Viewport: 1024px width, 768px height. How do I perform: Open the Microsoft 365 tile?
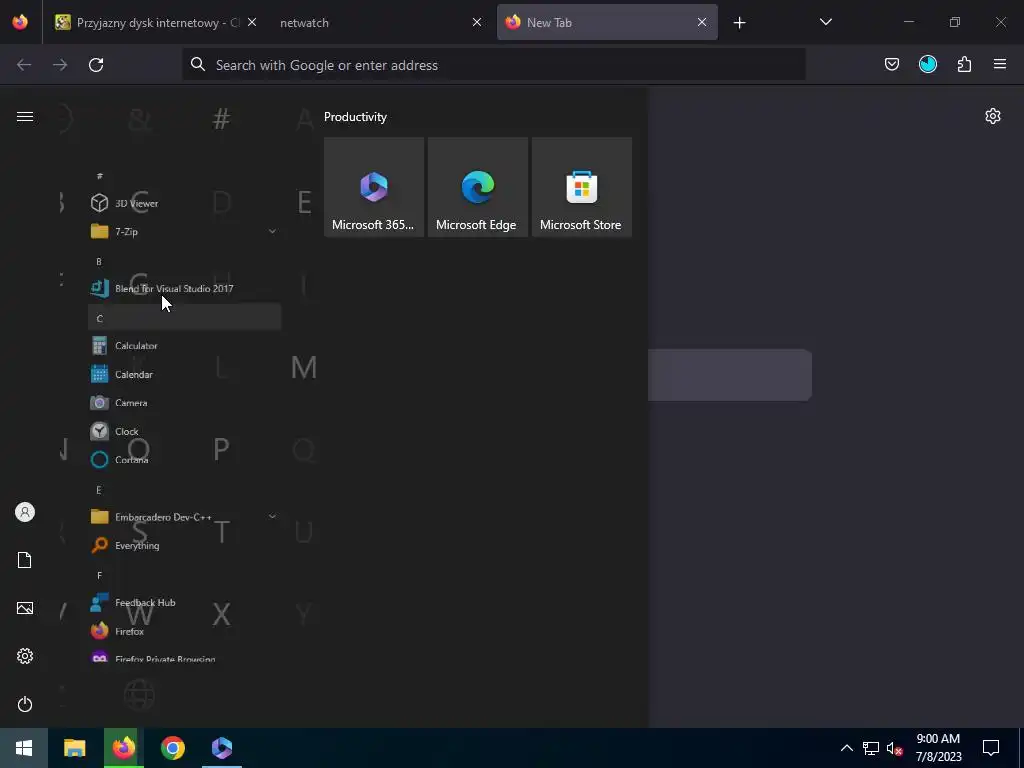(374, 187)
